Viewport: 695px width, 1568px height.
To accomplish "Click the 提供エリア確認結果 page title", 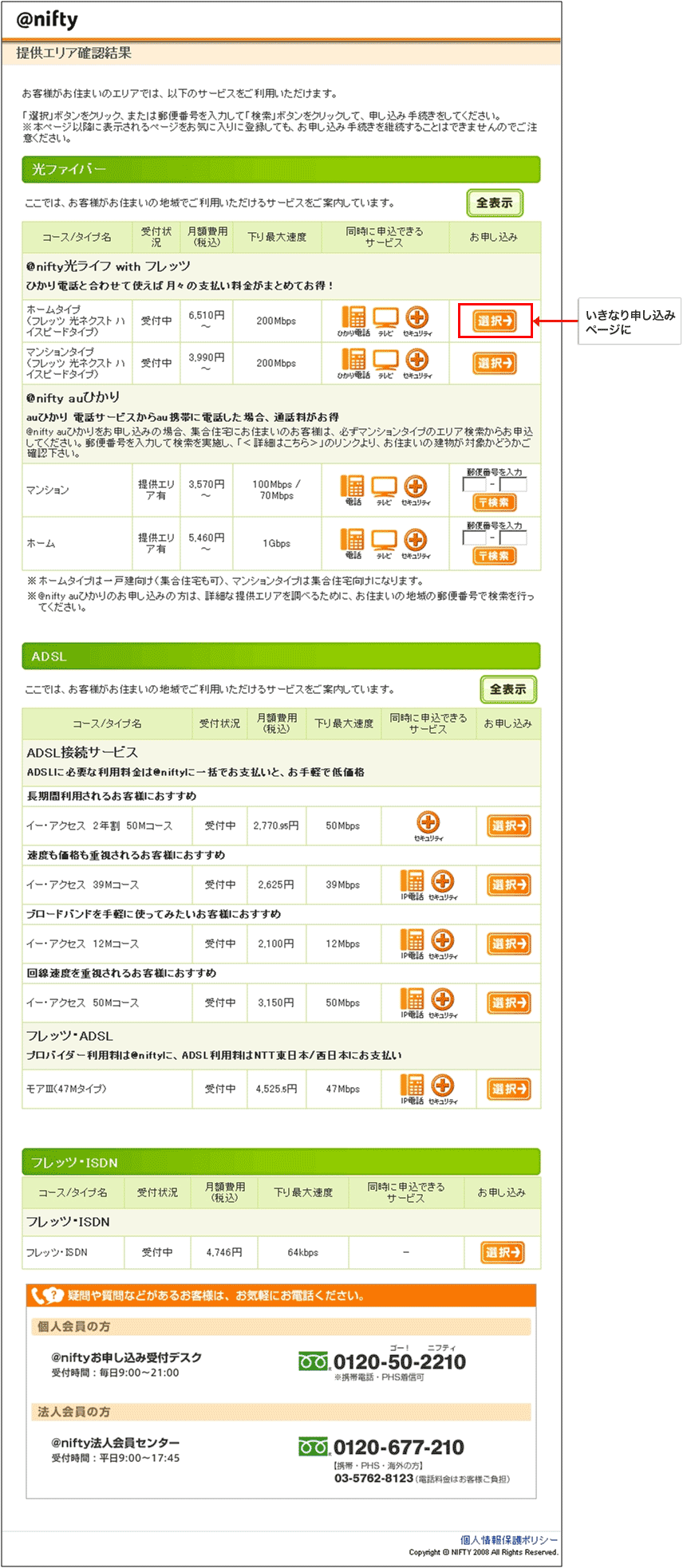I will coord(73,53).
